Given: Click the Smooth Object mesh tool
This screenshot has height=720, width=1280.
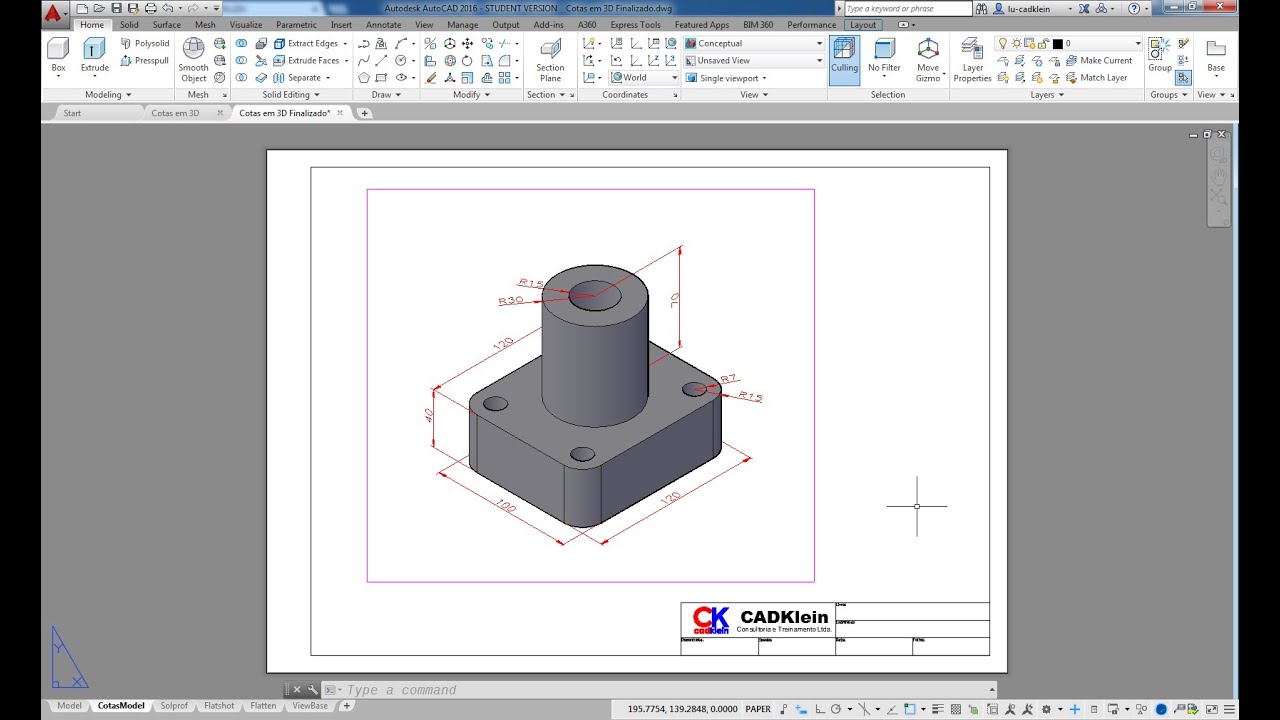Looking at the screenshot, I should (193, 60).
